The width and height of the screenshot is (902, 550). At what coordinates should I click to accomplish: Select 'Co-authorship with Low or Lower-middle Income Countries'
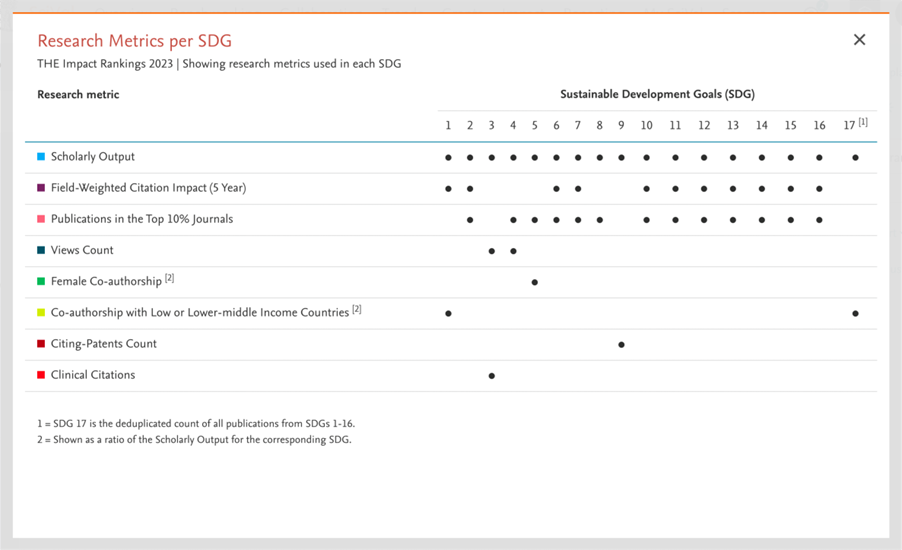(200, 312)
